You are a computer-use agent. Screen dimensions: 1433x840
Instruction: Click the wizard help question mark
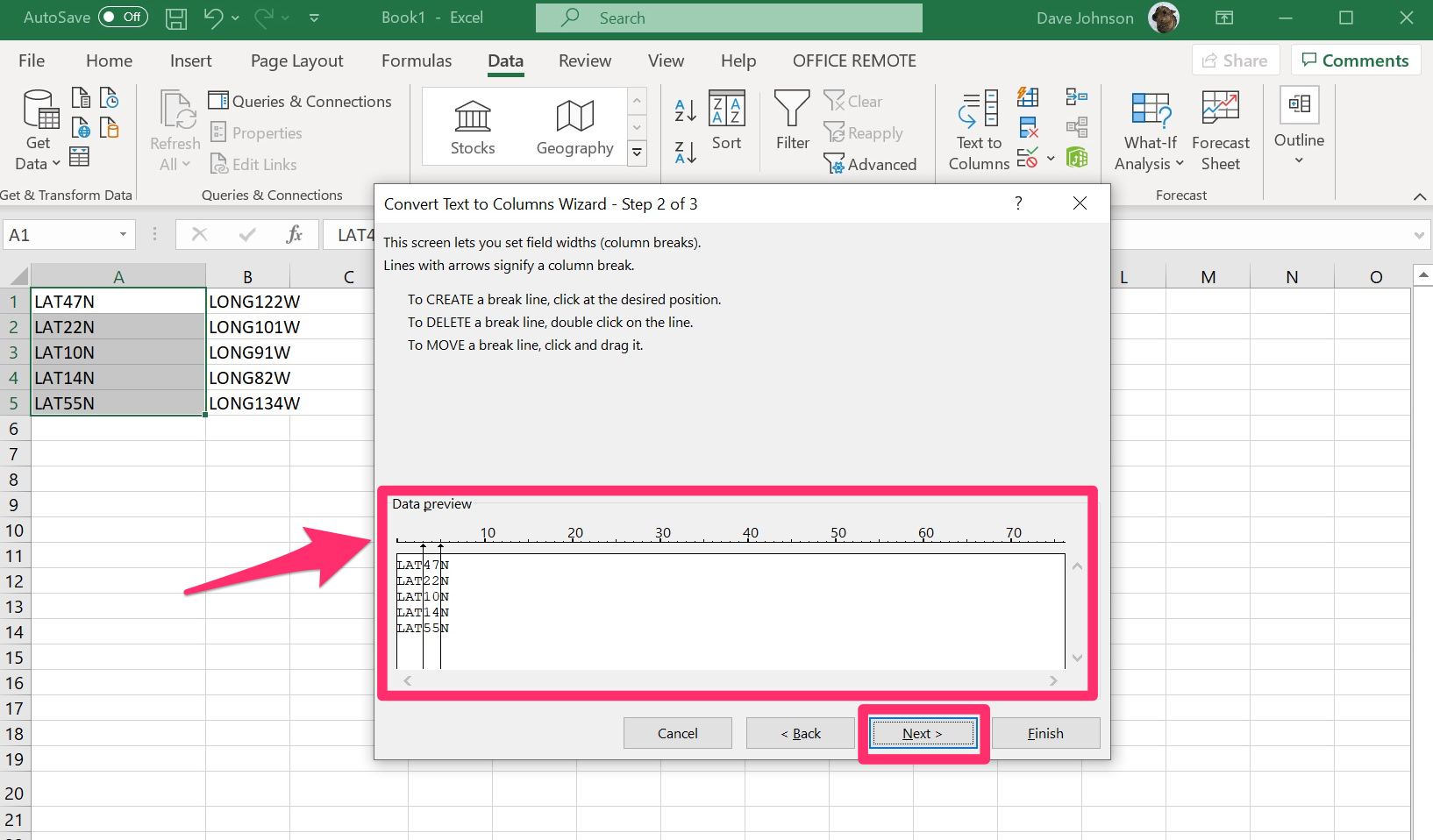(1018, 203)
